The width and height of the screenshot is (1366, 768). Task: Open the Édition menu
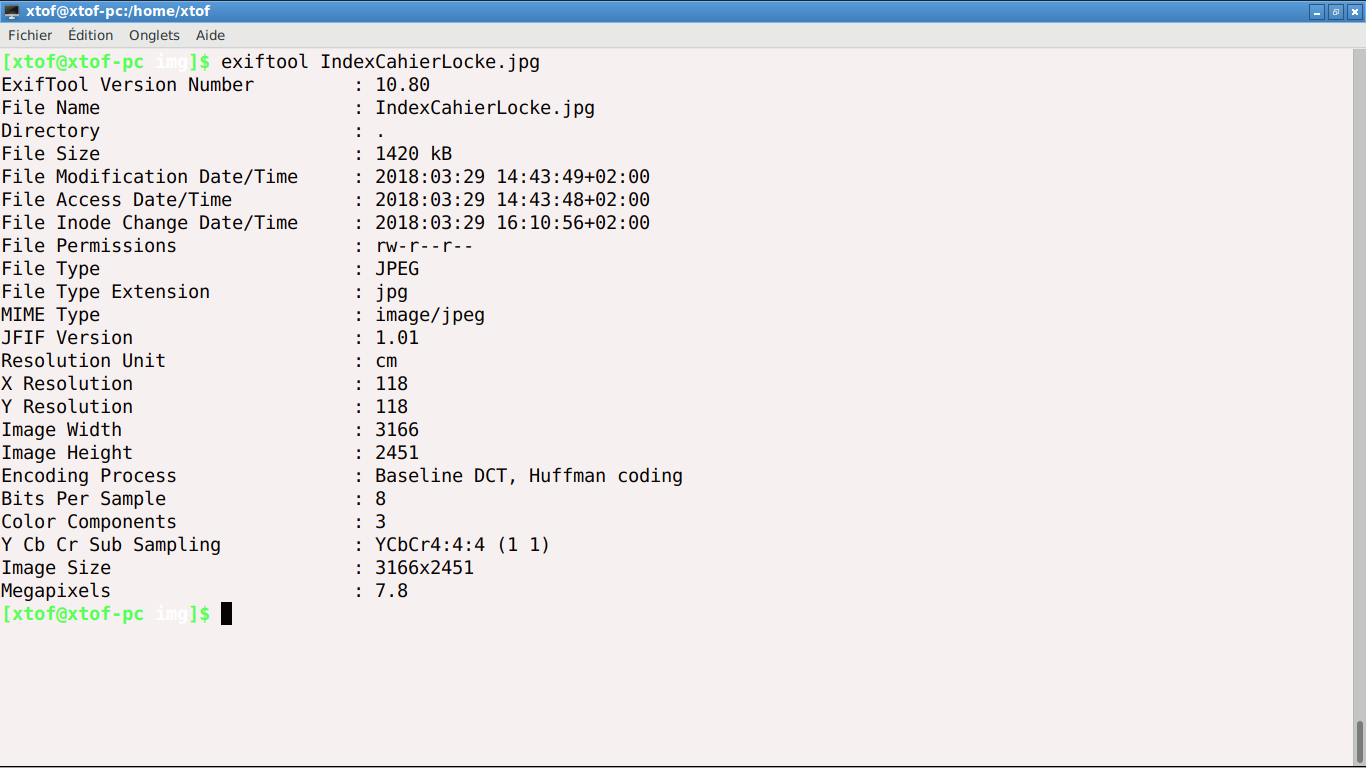(90, 35)
